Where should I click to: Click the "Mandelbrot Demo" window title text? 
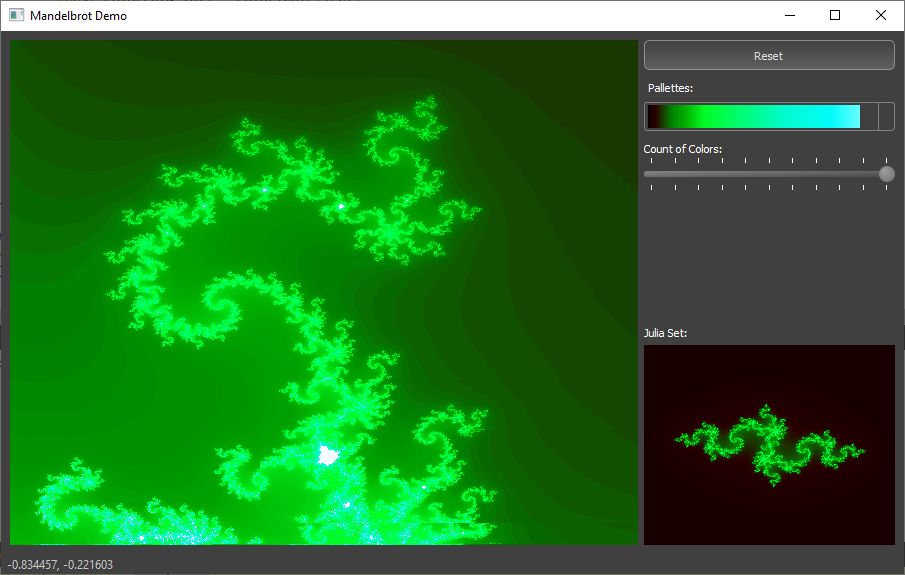coord(78,16)
